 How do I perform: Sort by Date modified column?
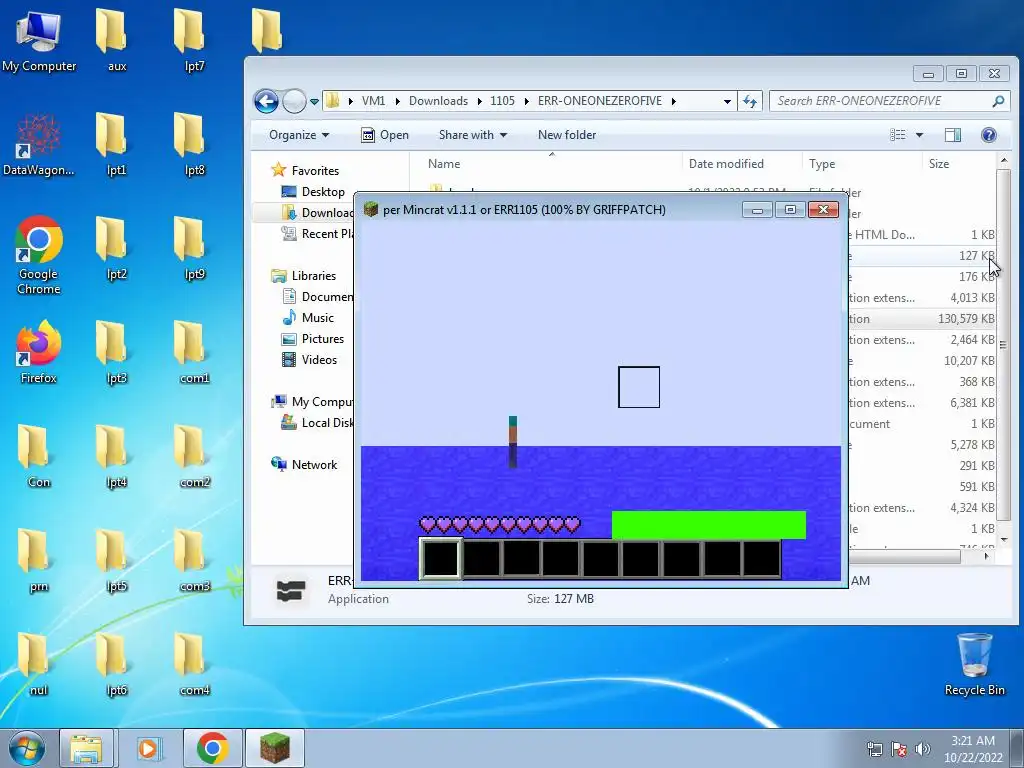(x=741, y=164)
